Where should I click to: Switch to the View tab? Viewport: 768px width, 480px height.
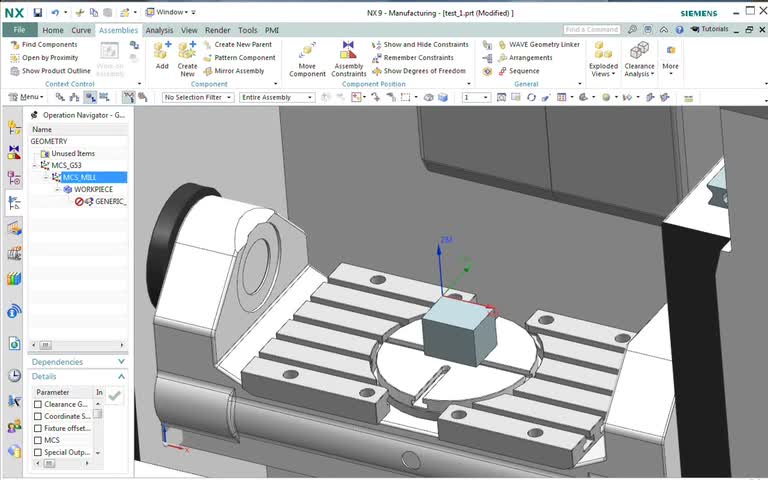(x=189, y=30)
